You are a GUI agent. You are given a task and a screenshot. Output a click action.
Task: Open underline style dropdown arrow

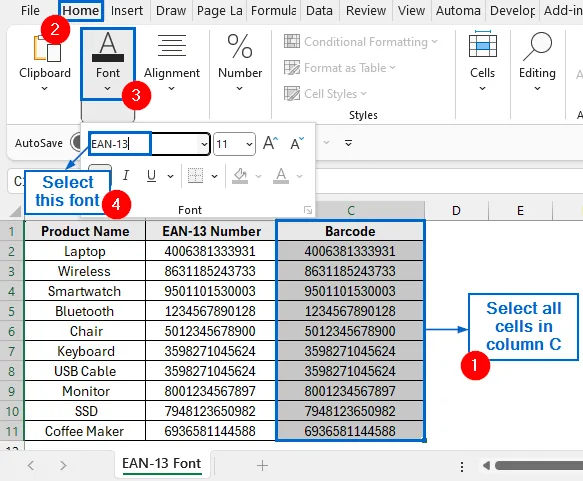(170, 176)
